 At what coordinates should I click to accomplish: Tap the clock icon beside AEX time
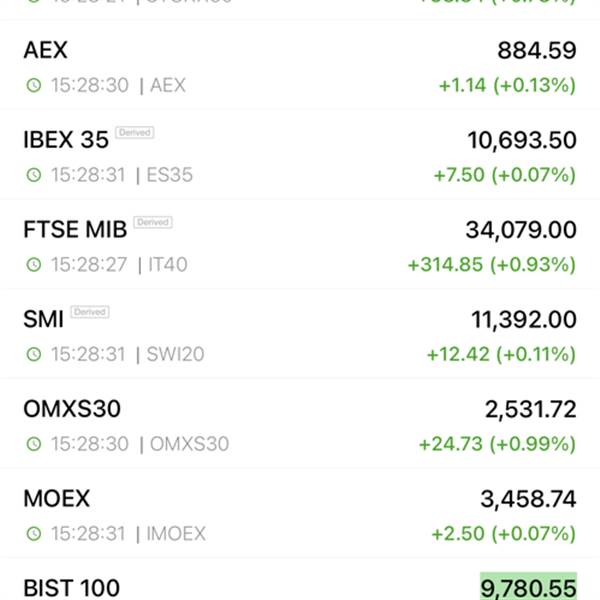(x=34, y=85)
